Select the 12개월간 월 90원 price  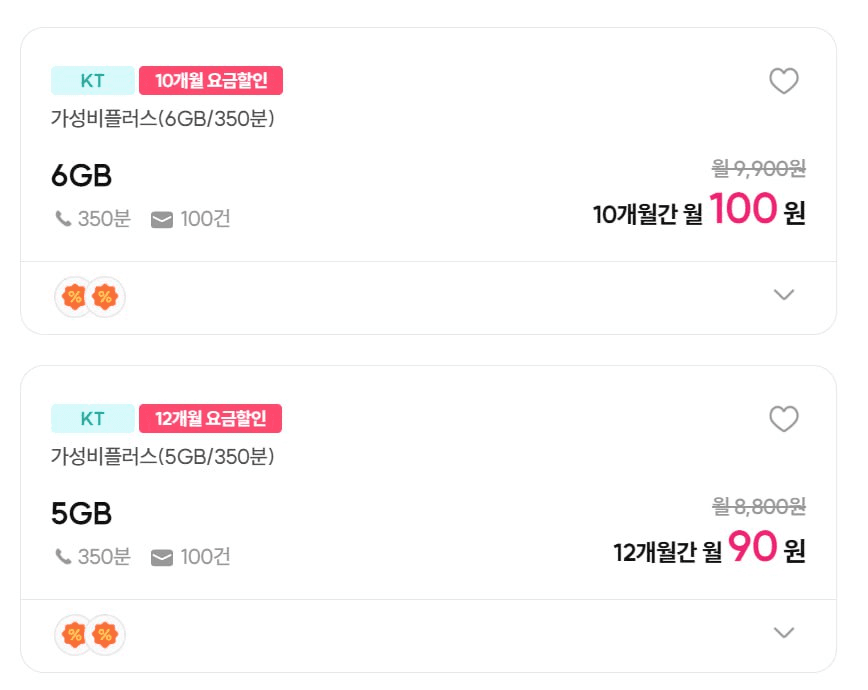(x=708, y=549)
